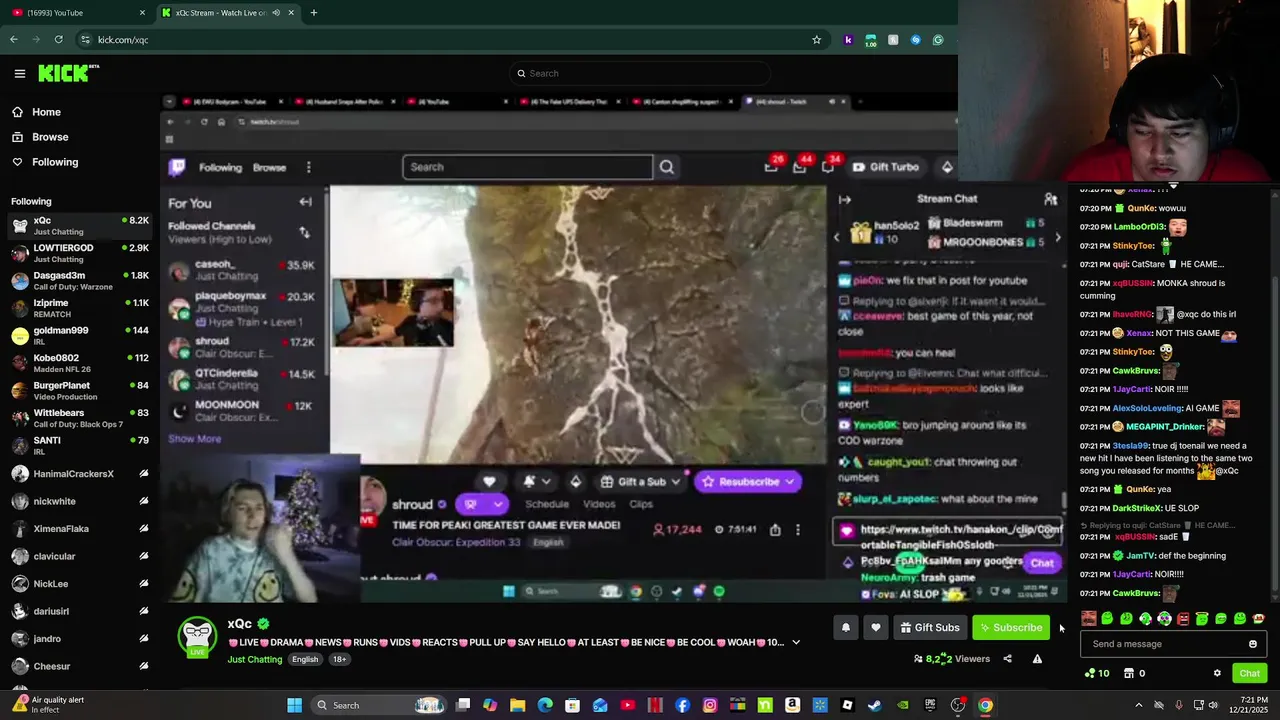Reload the kick.com page

[58, 40]
